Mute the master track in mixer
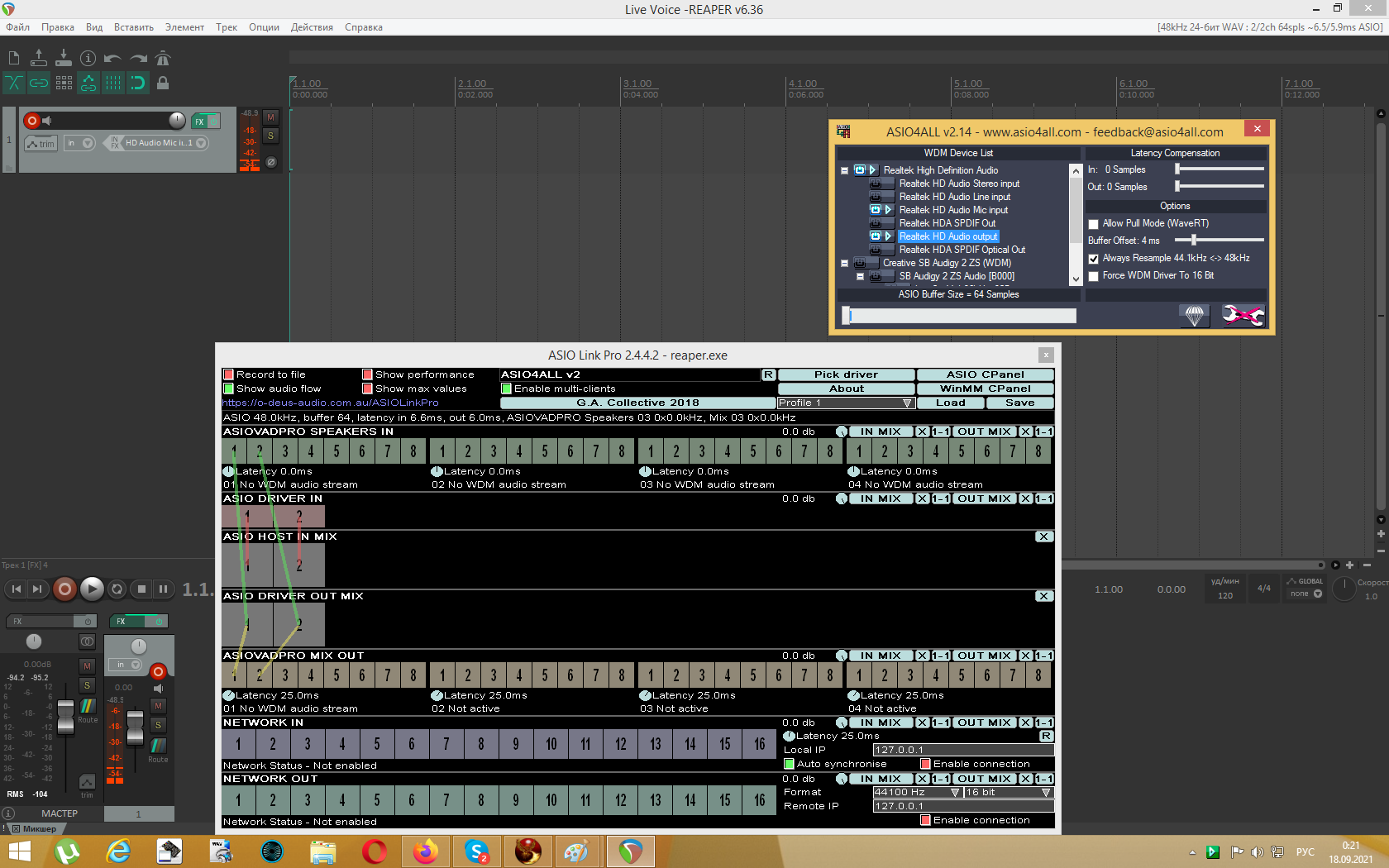This screenshot has width=1389, height=868. pyautogui.click(x=87, y=666)
